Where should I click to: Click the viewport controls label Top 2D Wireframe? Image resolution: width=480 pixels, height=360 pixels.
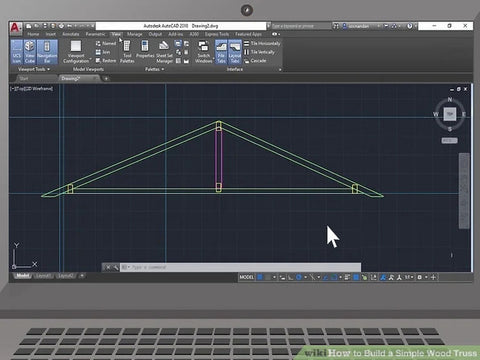coord(32,89)
